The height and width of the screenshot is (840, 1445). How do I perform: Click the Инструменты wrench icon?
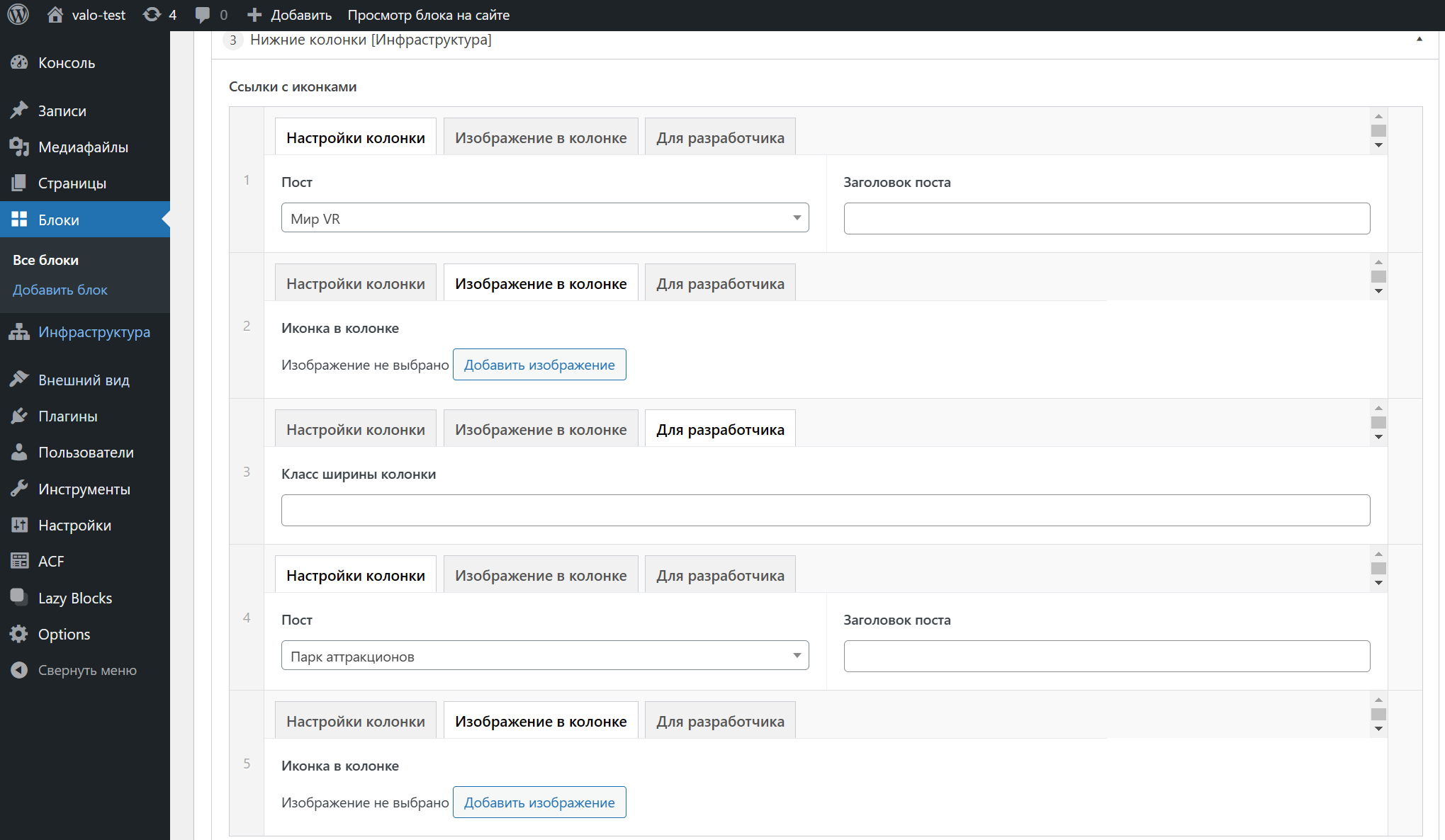pyautogui.click(x=19, y=489)
